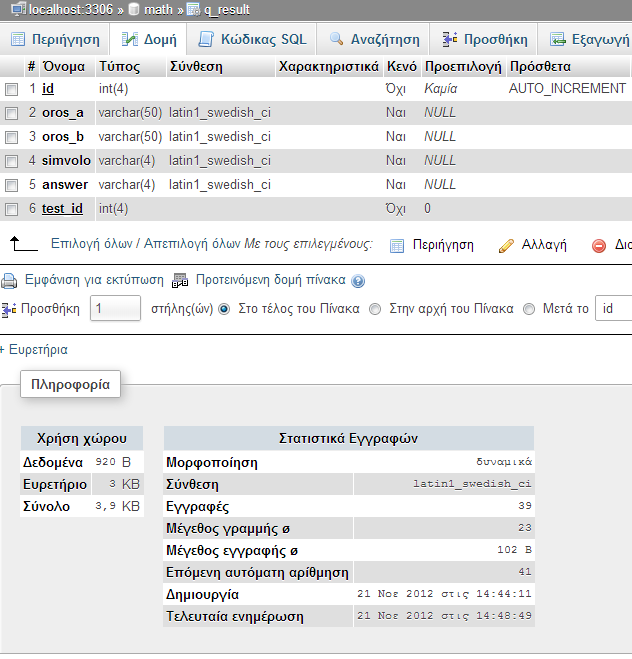Screen dimensions: 632x659
Task: Open the Κώδικας SQL tab
Action: (x=252, y=39)
